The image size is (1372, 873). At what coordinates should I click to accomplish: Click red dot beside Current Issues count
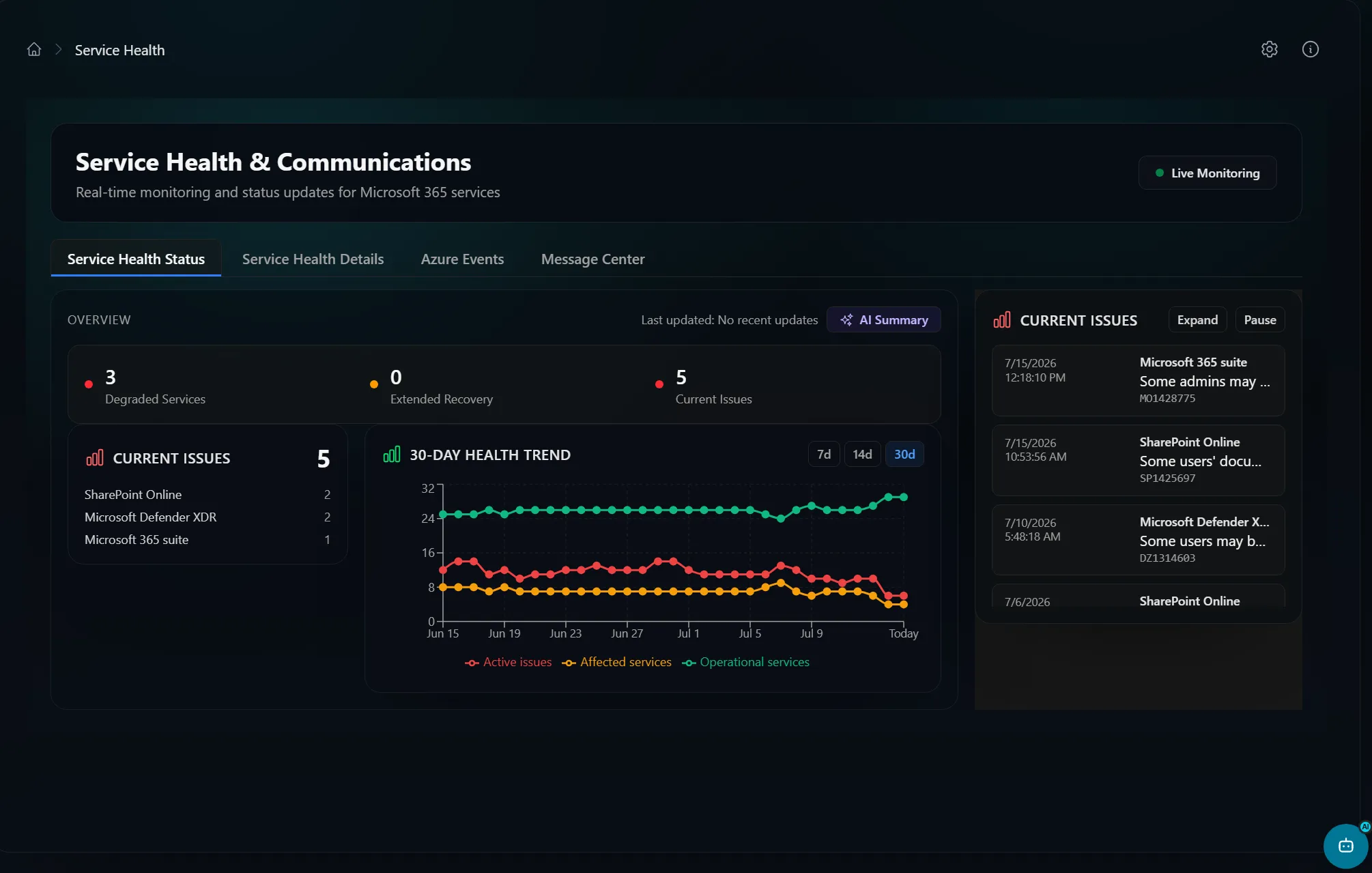pos(659,384)
